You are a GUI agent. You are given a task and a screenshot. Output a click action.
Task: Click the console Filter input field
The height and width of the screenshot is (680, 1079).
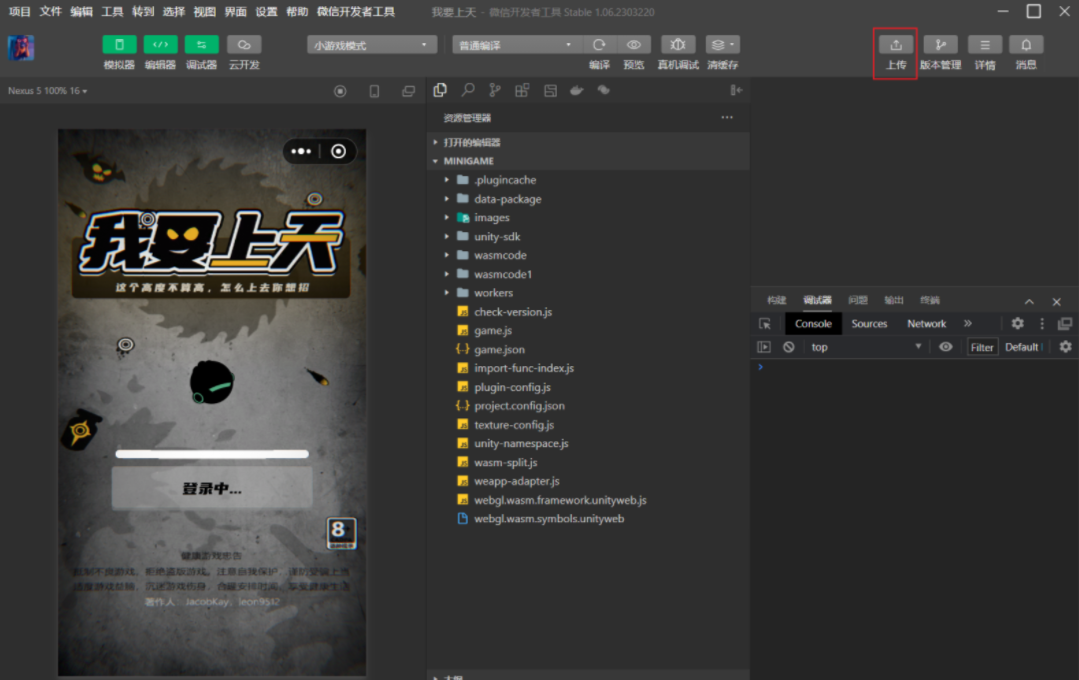(982, 347)
